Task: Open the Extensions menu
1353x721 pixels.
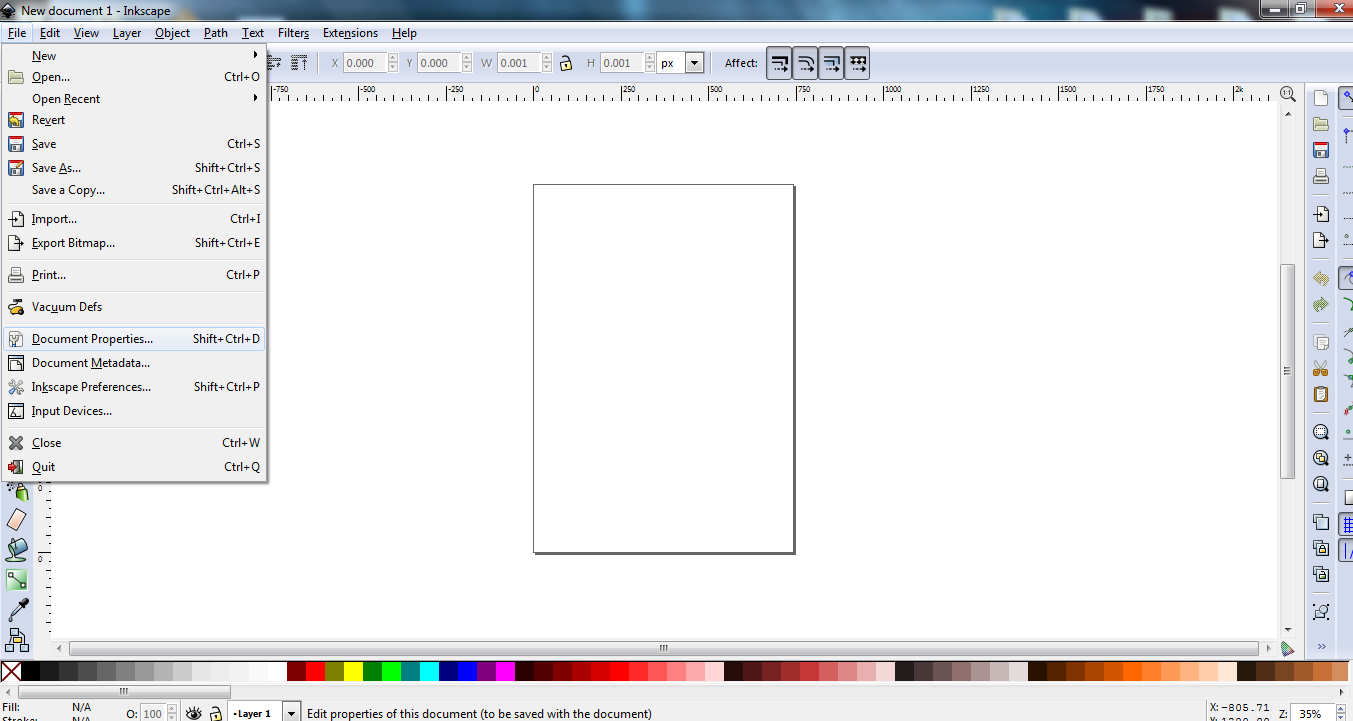Action: (x=350, y=33)
